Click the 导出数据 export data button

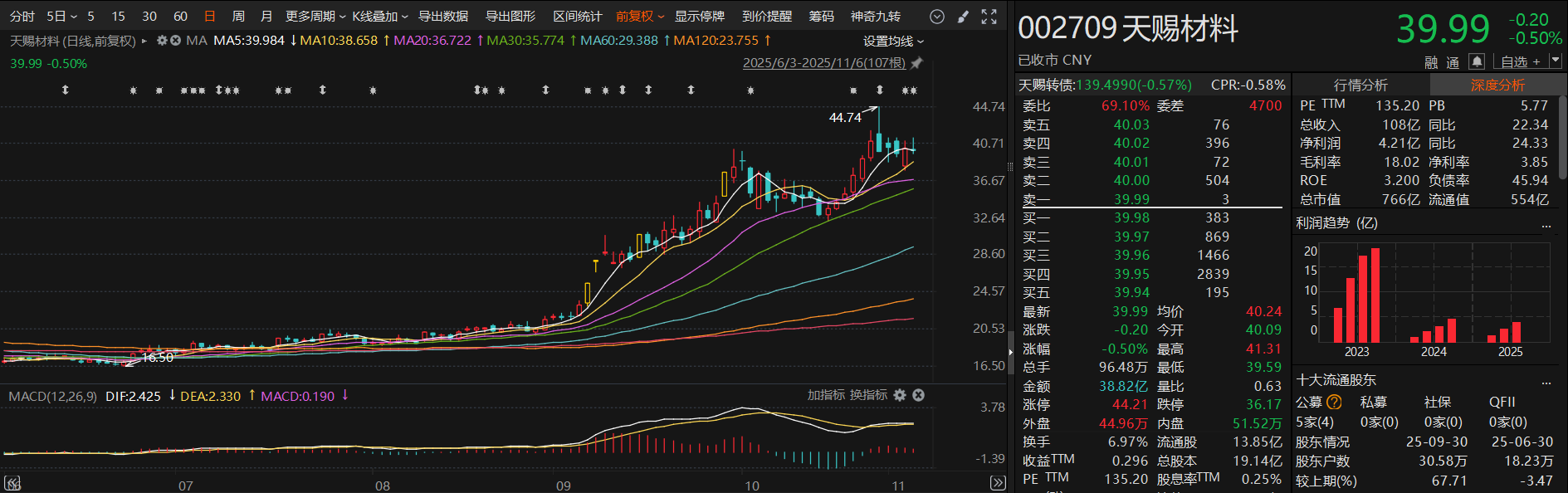[x=442, y=17]
